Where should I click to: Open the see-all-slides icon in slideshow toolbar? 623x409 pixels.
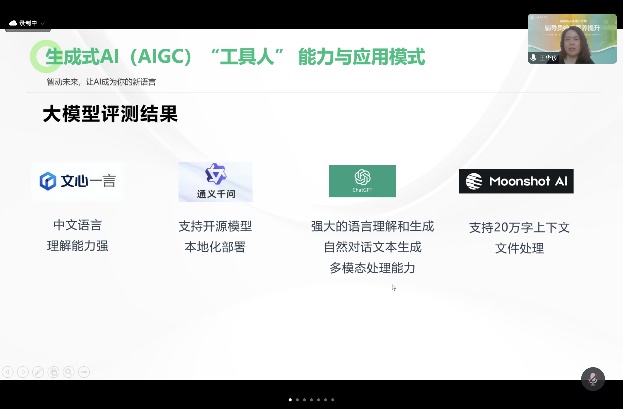[53, 372]
